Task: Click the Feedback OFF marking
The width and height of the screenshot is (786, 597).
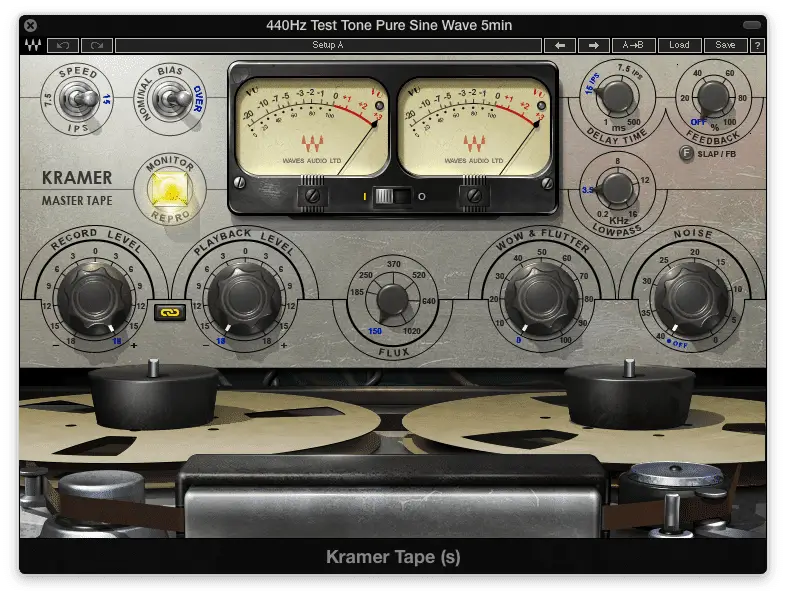Action: [x=698, y=122]
